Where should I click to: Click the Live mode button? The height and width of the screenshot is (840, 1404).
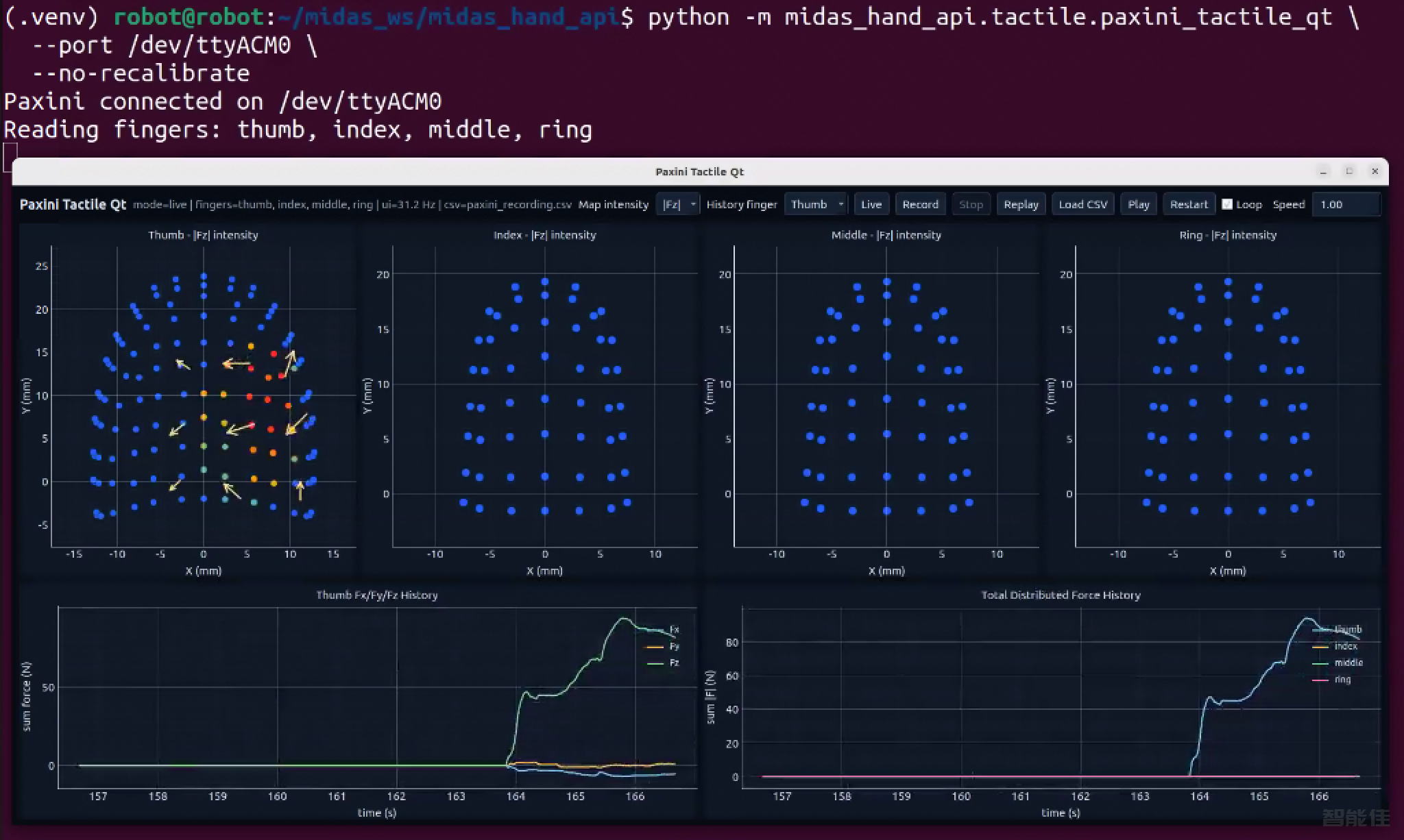pos(871,204)
